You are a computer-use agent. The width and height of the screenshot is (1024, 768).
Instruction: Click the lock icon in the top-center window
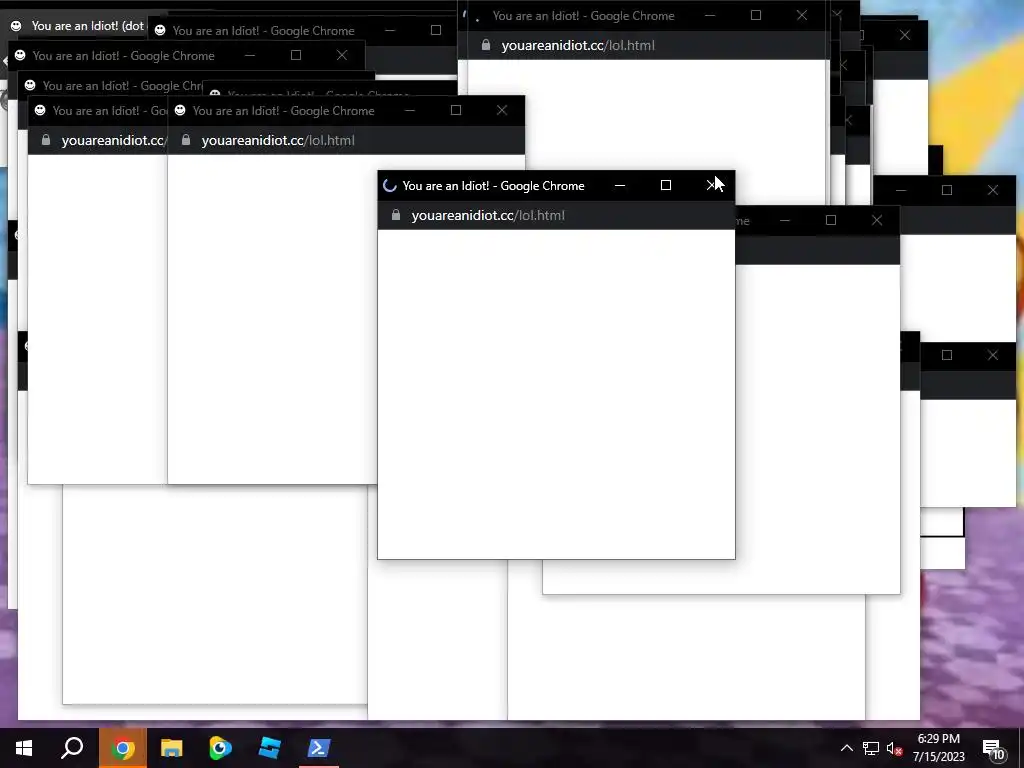pos(486,45)
